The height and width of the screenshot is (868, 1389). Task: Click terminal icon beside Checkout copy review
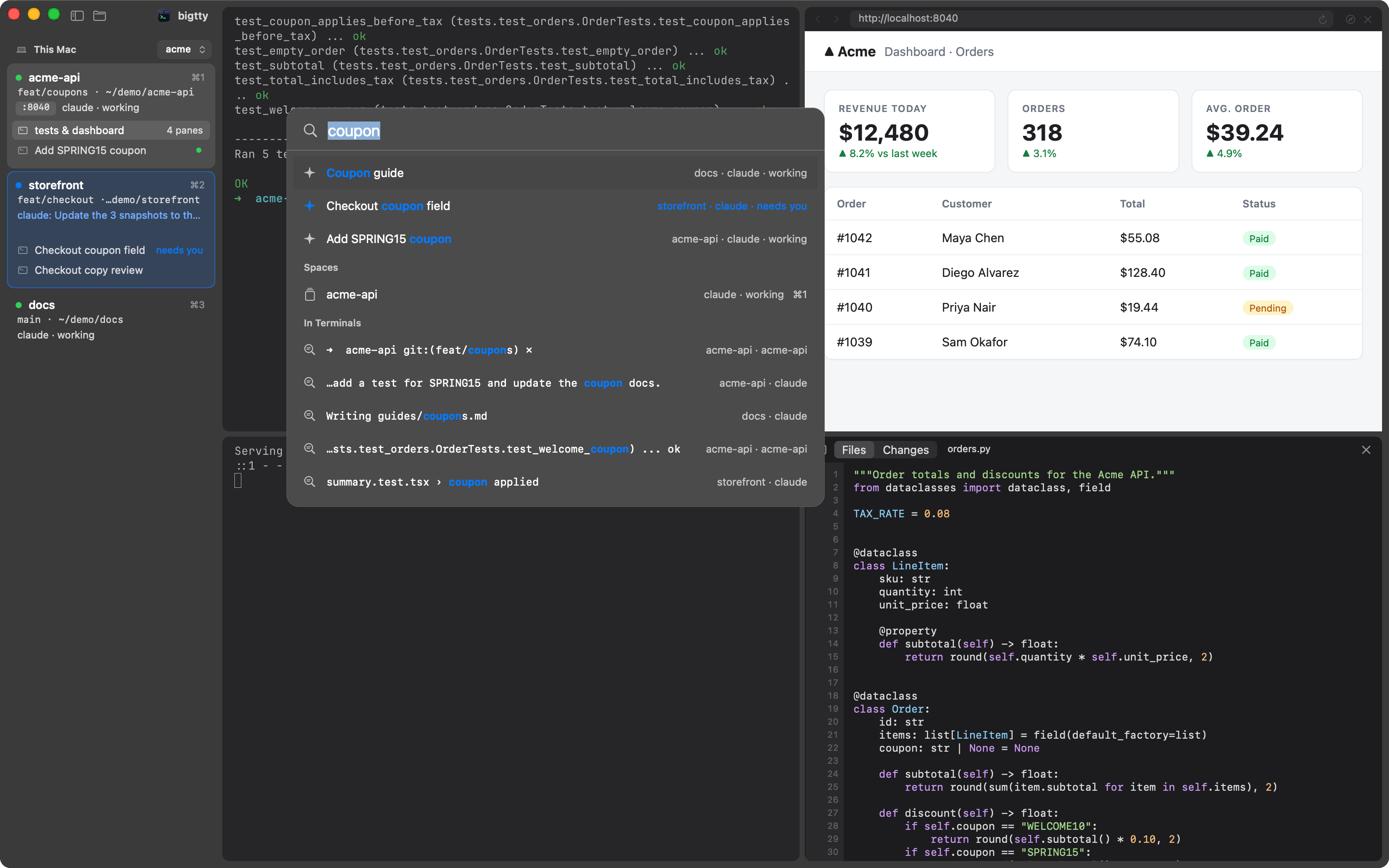pyautogui.click(x=23, y=270)
